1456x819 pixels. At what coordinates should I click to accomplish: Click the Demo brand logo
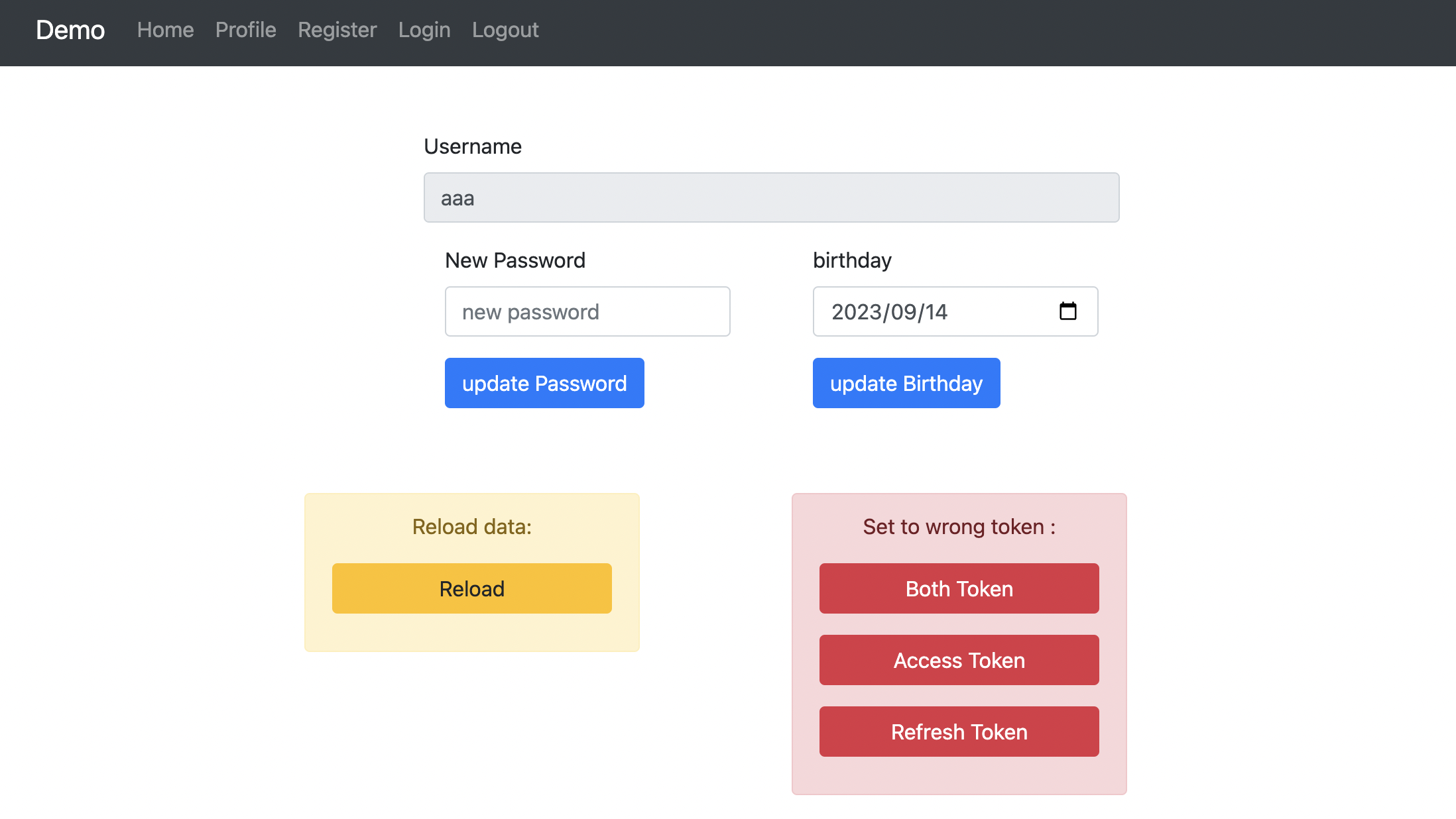(70, 30)
